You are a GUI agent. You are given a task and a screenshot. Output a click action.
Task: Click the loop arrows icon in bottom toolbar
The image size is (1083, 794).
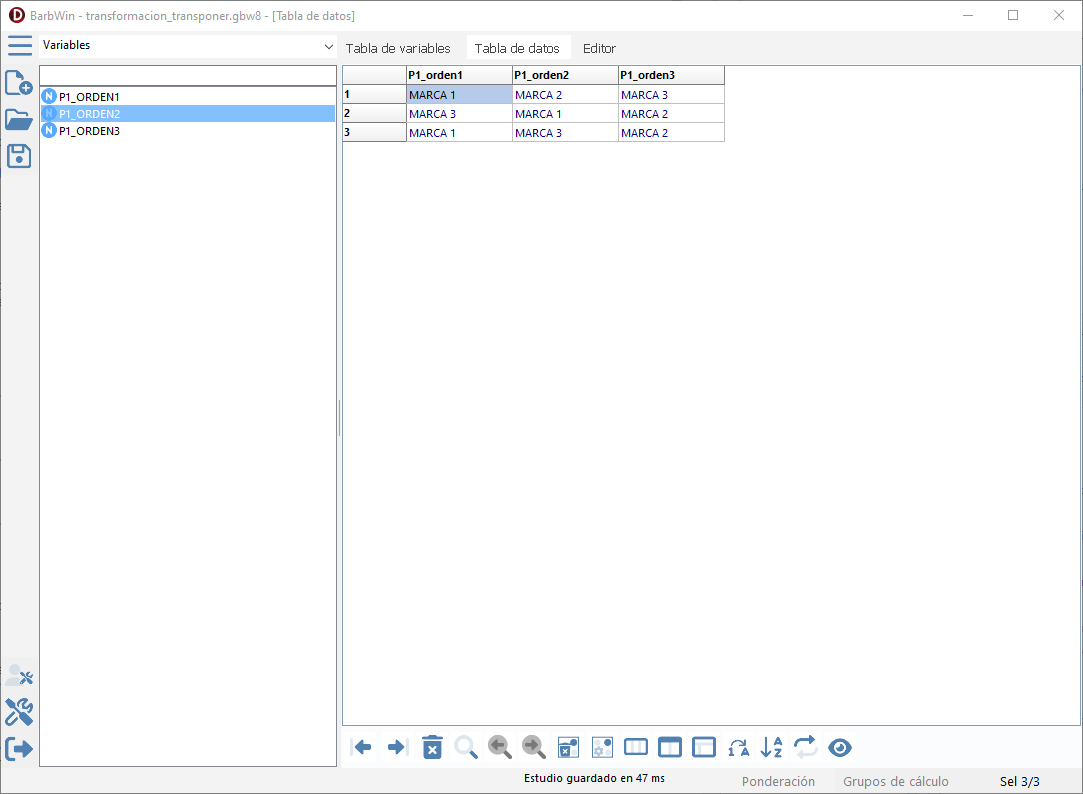[805, 747]
